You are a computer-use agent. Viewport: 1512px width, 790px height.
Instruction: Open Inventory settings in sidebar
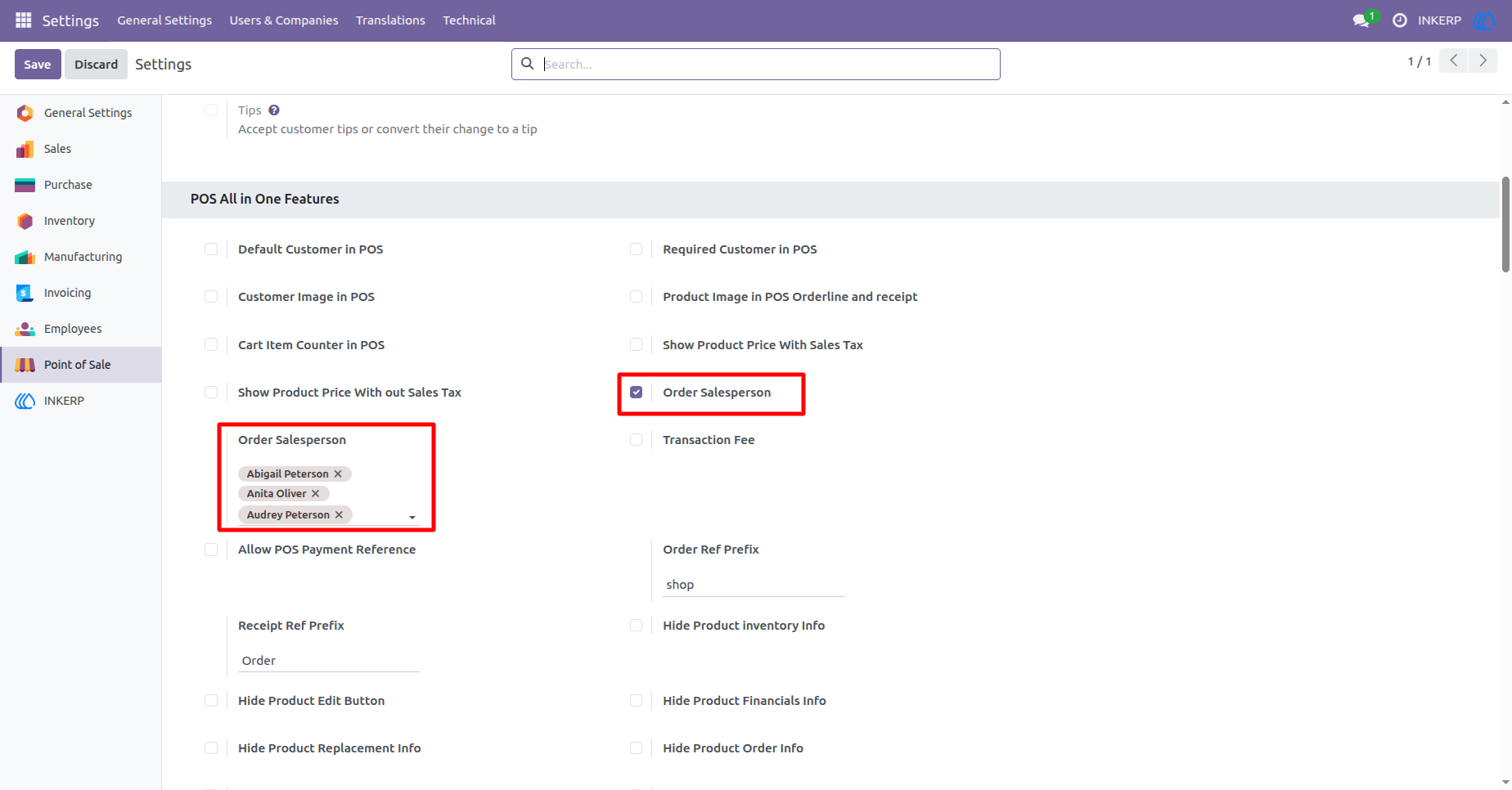pos(80,221)
